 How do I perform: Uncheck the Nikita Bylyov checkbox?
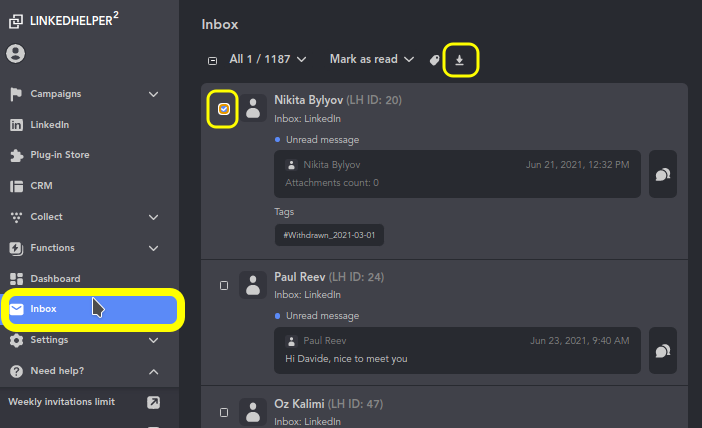click(224, 109)
